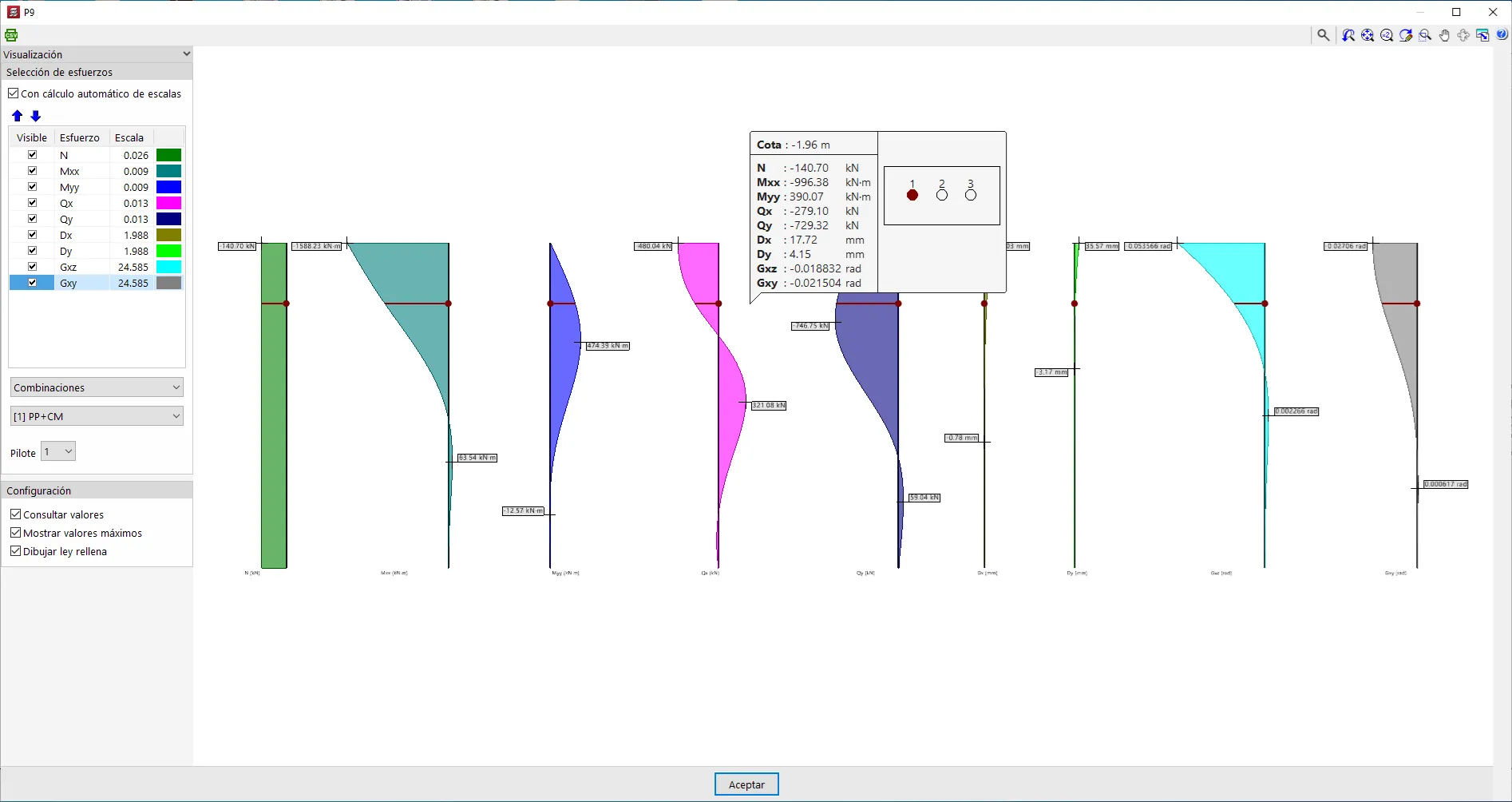Select the pan hand tool
This screenshot has height=802, width=1512.
point(1444,35)
